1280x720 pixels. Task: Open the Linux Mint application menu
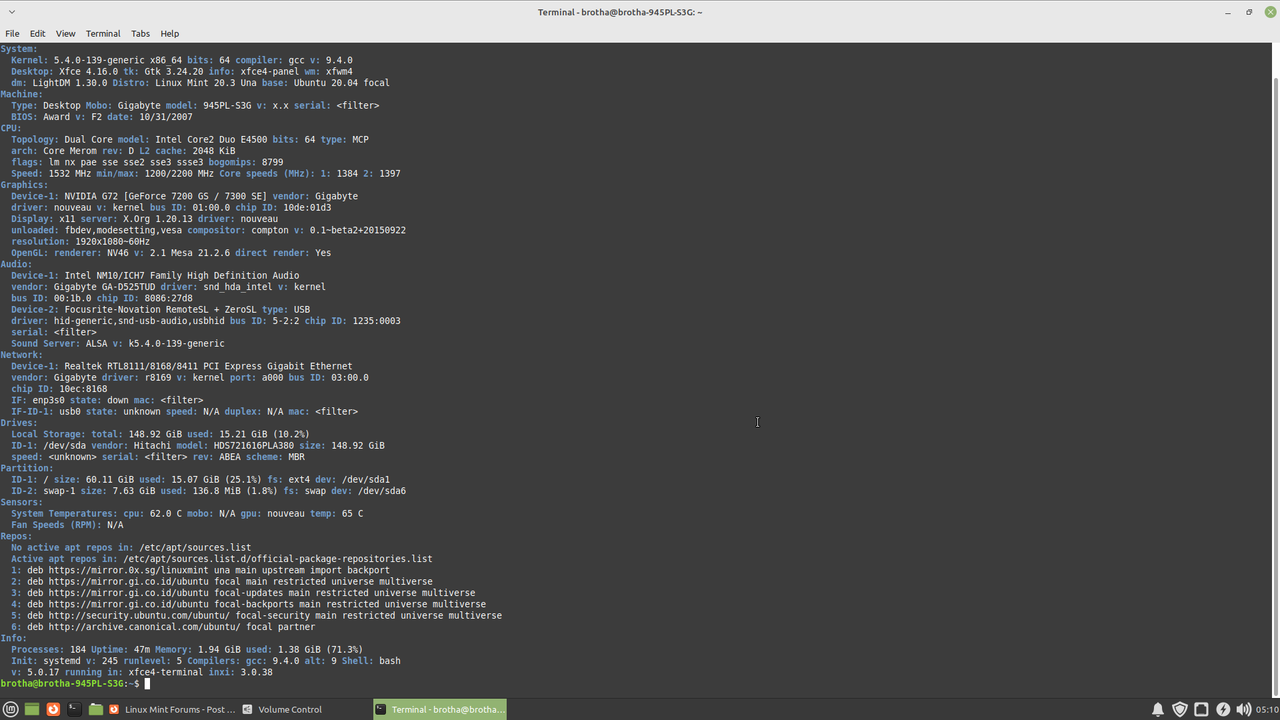(10, 709)
